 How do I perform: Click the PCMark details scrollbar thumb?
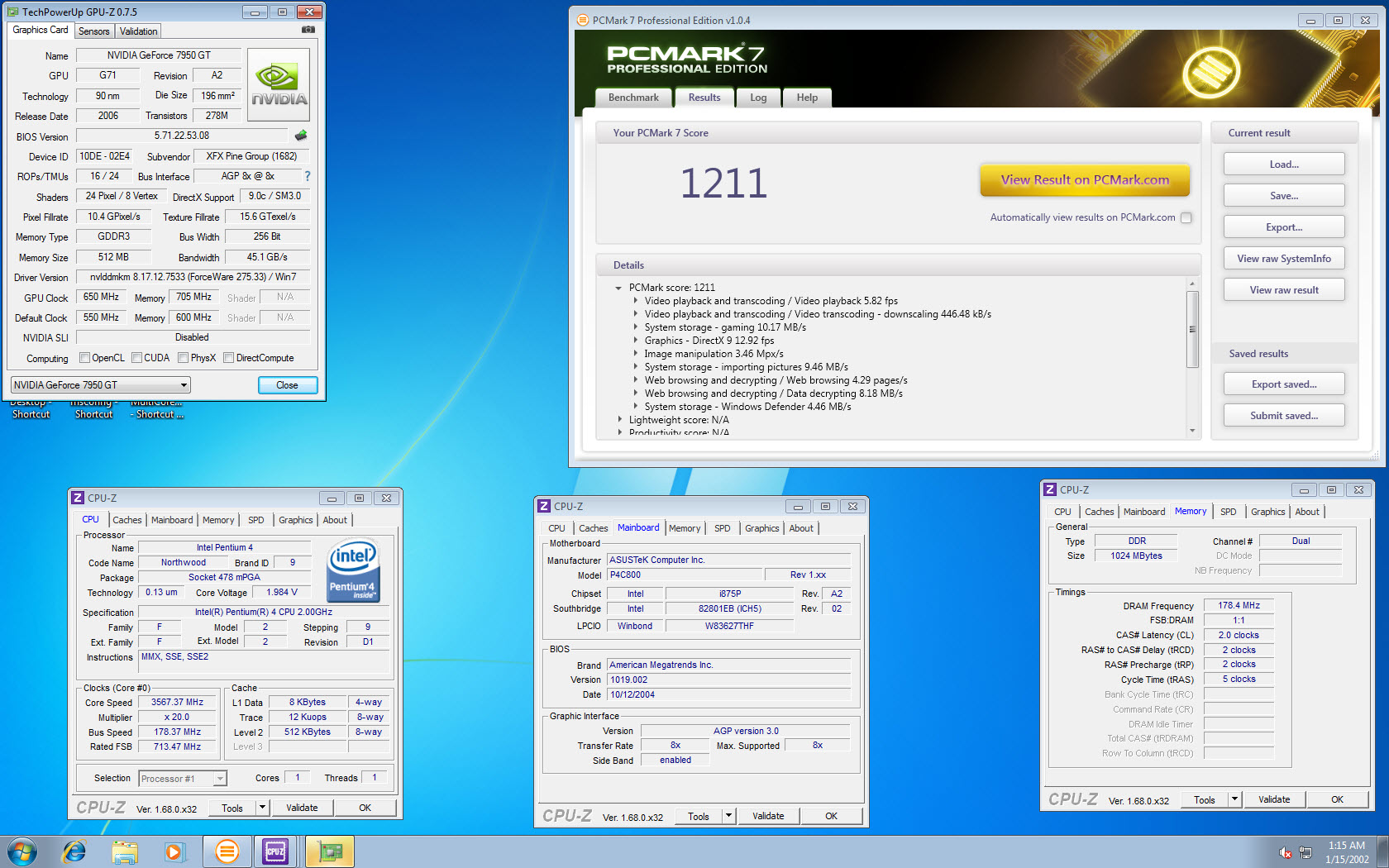tap(1192, 329)
